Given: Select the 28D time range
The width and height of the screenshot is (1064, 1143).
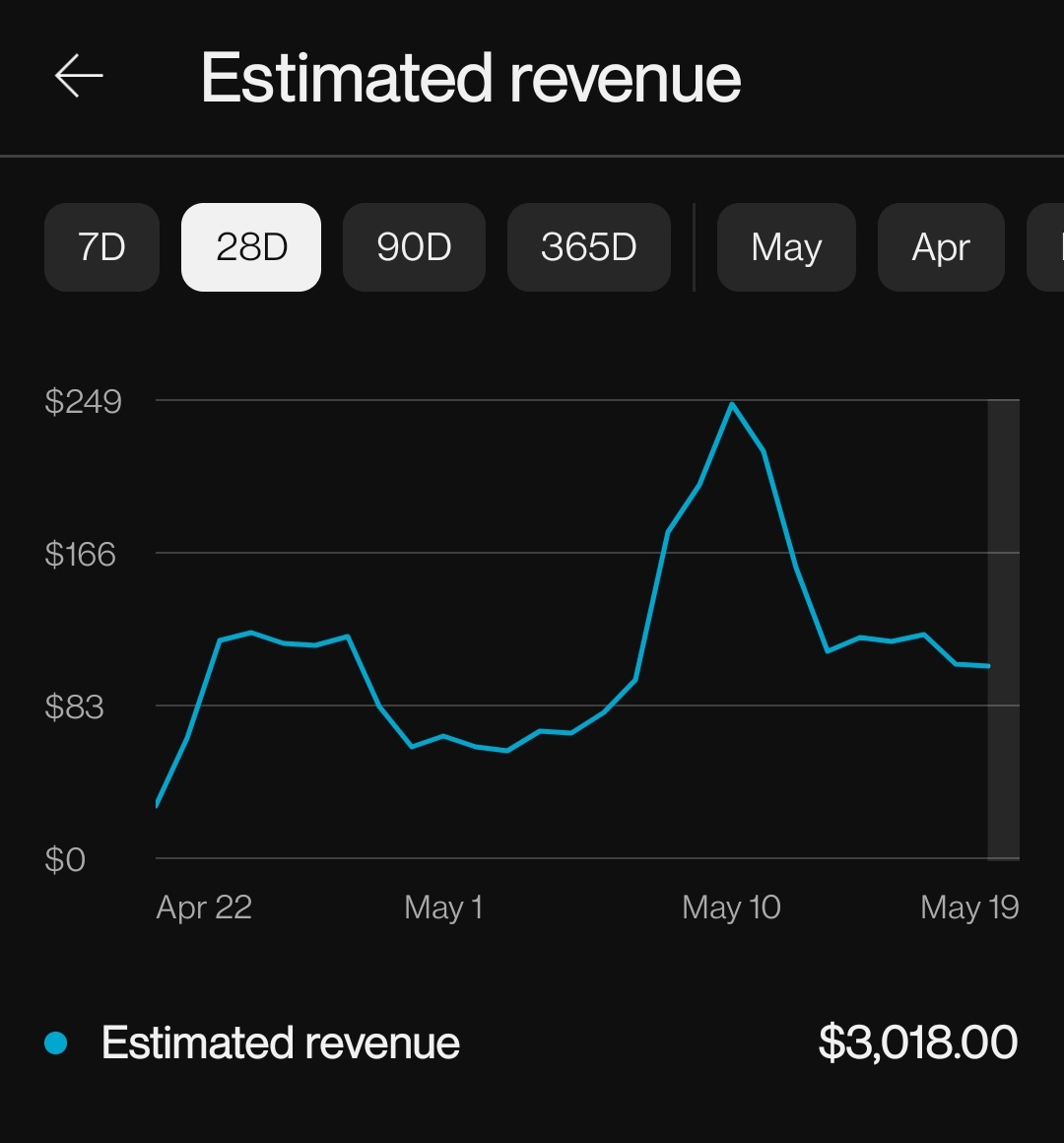Looking at the screenshot, I should [x=251, y=247].
